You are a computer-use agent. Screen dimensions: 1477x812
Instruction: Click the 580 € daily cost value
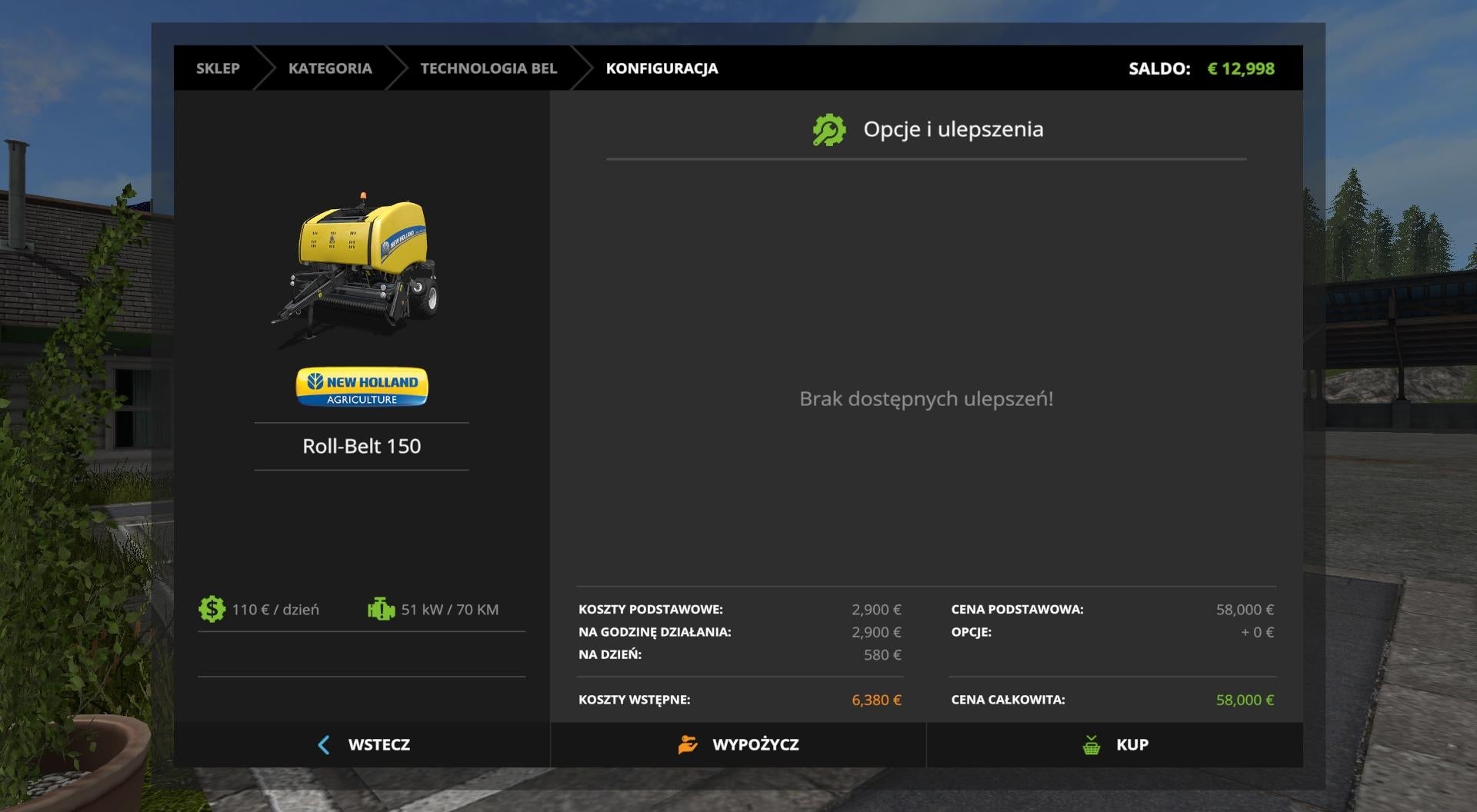pyautogui.click(x=882, y=655)
